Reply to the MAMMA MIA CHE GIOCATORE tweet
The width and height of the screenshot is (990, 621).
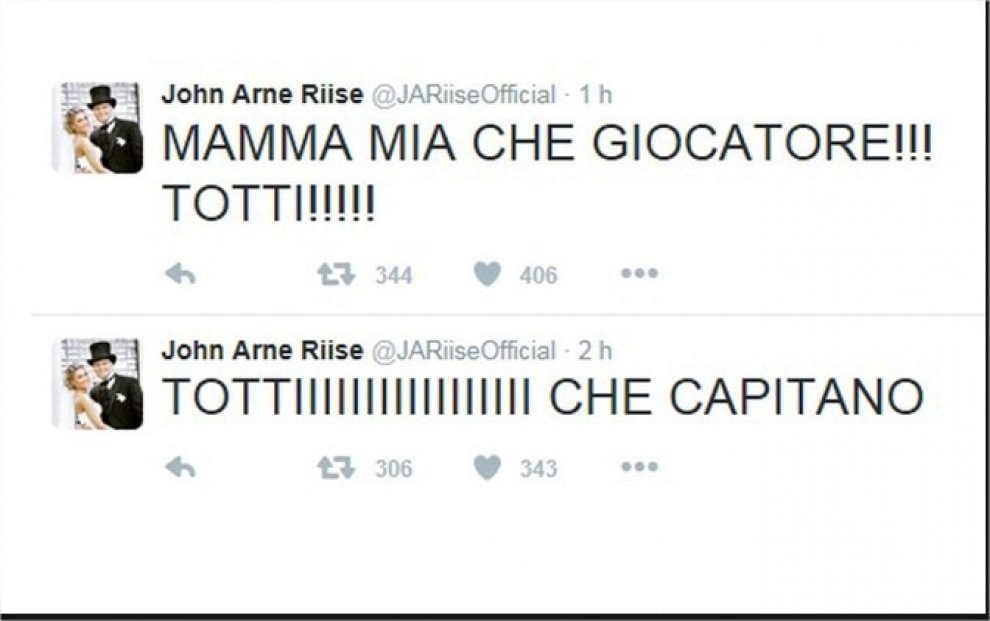[180, 275]
